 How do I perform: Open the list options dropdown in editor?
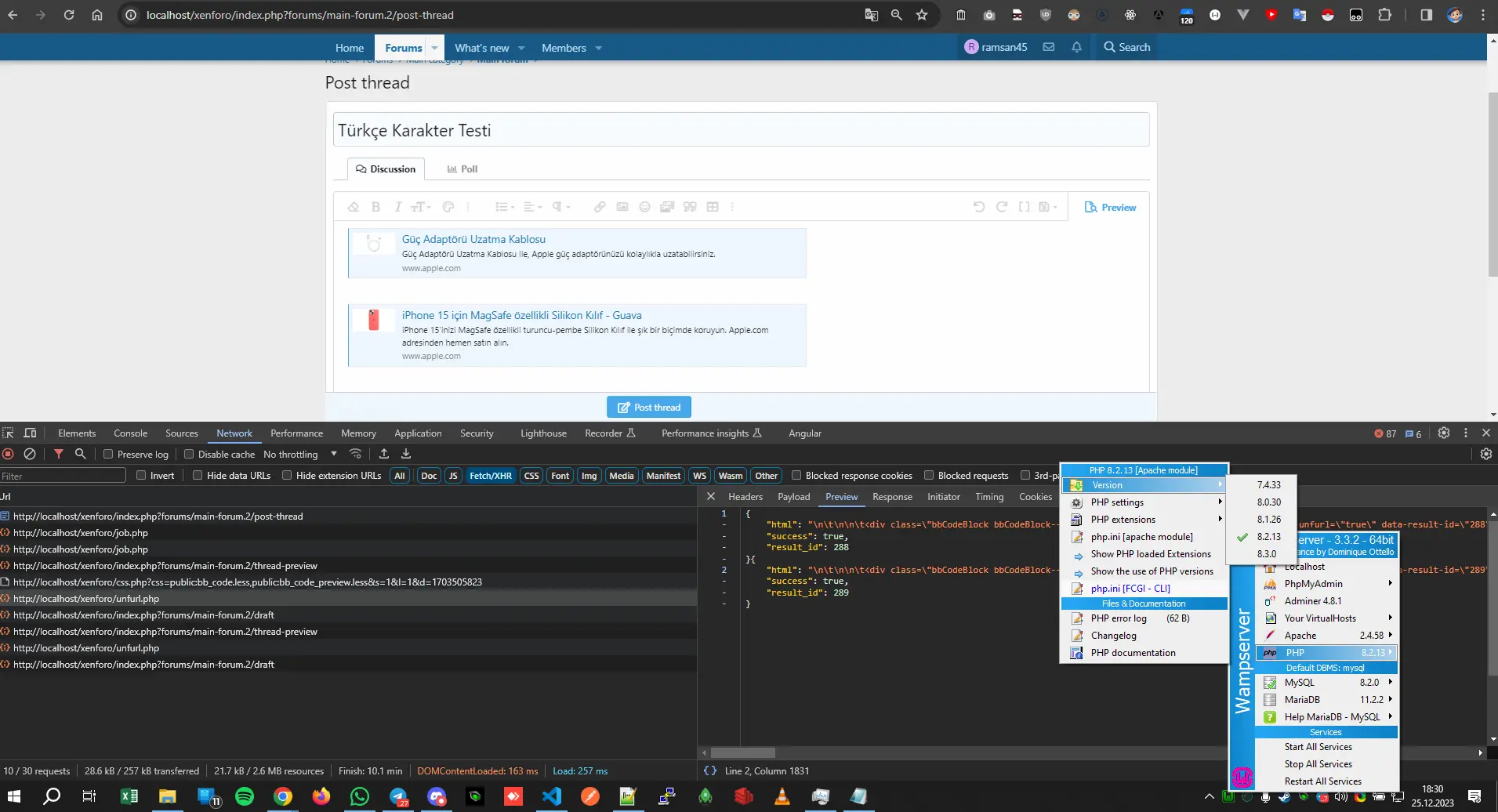505,207
